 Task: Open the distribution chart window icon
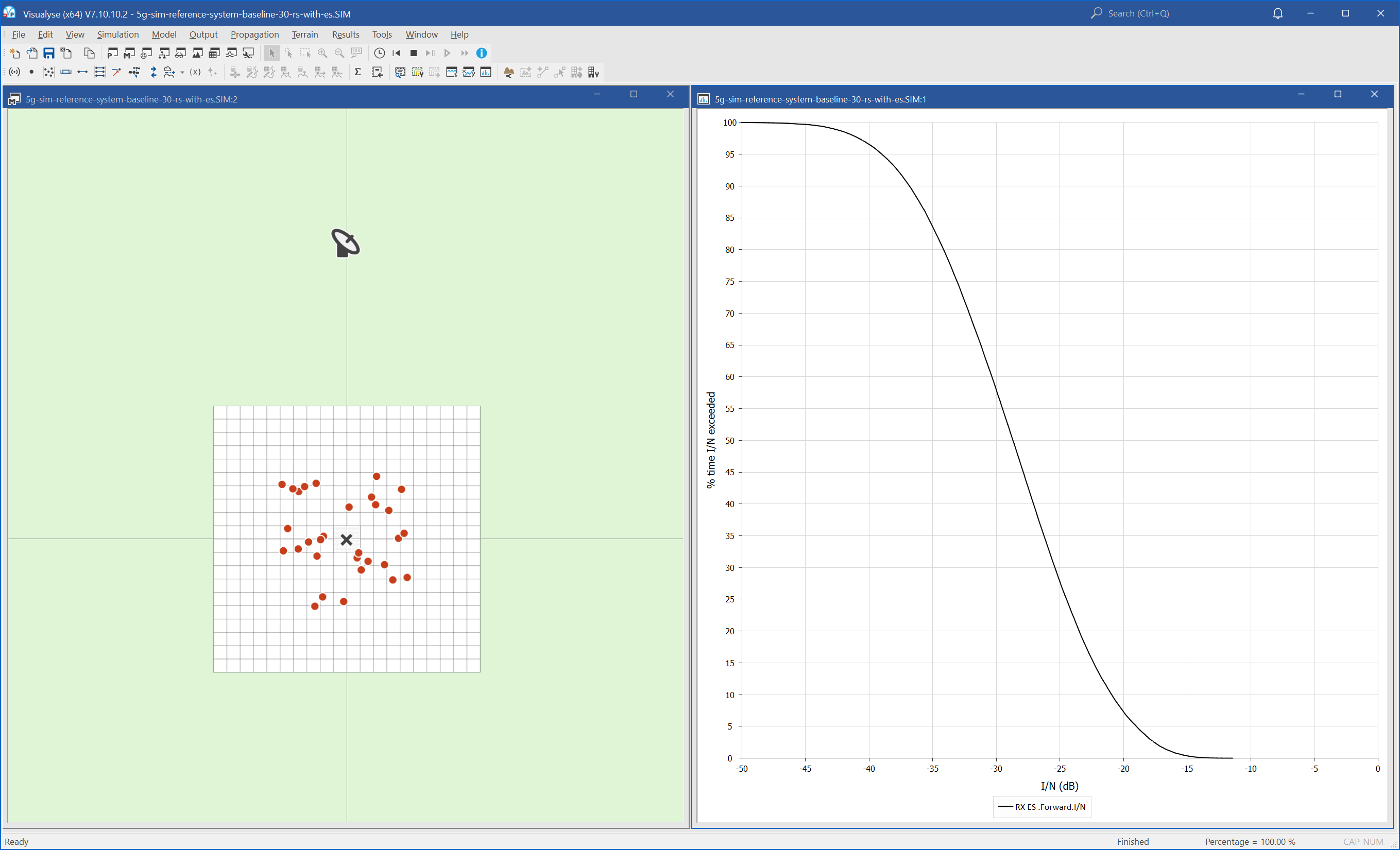(x=486, y=72)
